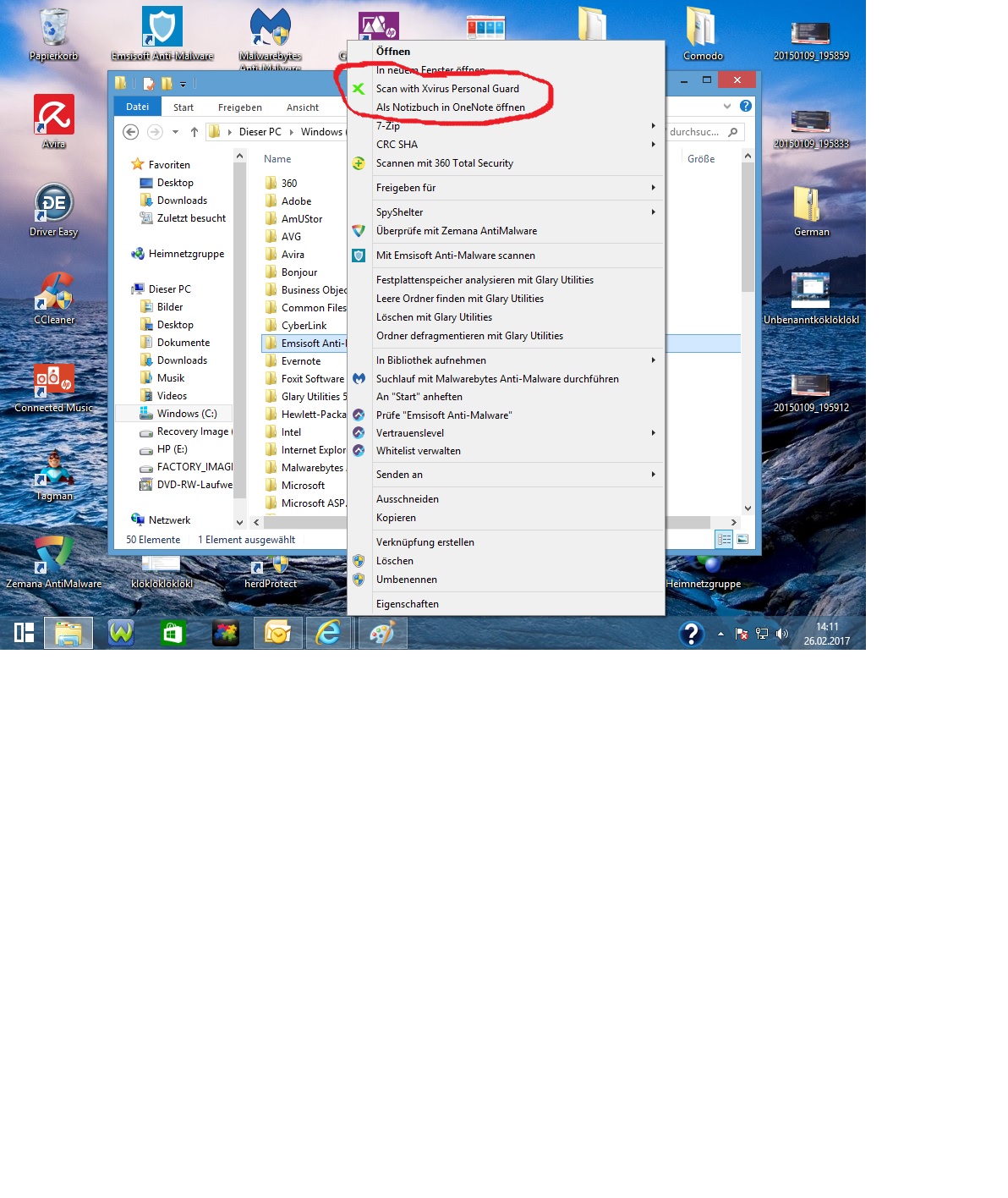Image resolution: width=1008 pixels, height=1198 pixels.
Task: Open the Freigeben ribbon tab
Action: click(240, 107)
